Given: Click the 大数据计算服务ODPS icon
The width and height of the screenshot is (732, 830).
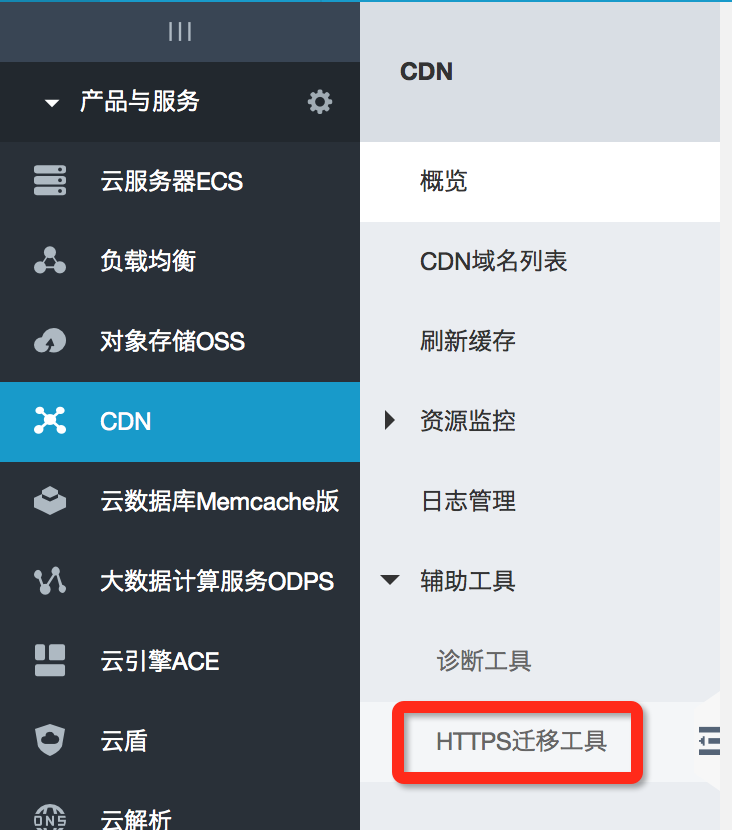Looking at the screenshot, I should (50, 581).
